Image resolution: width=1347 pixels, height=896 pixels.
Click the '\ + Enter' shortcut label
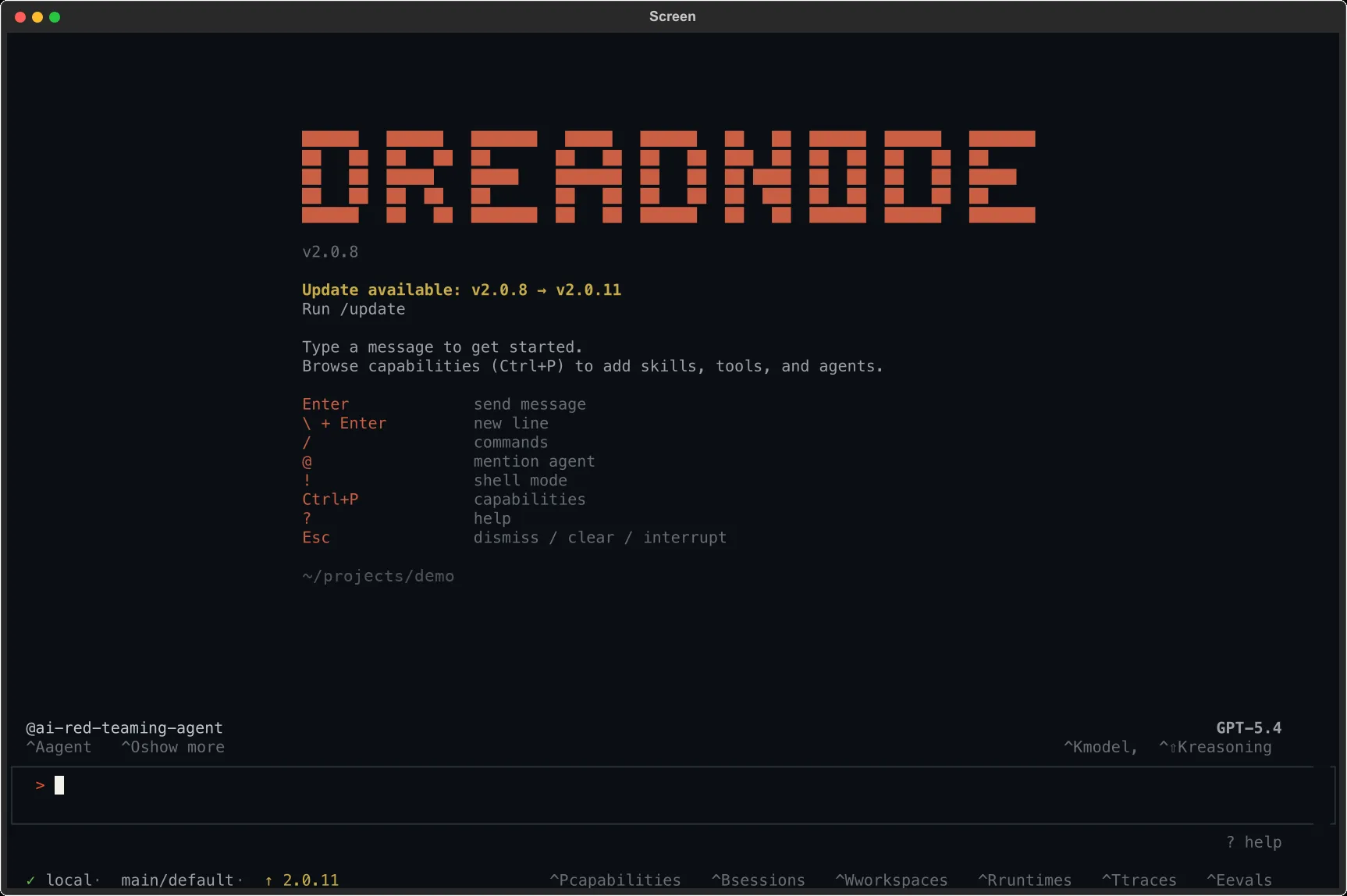[x=344, y=423]
